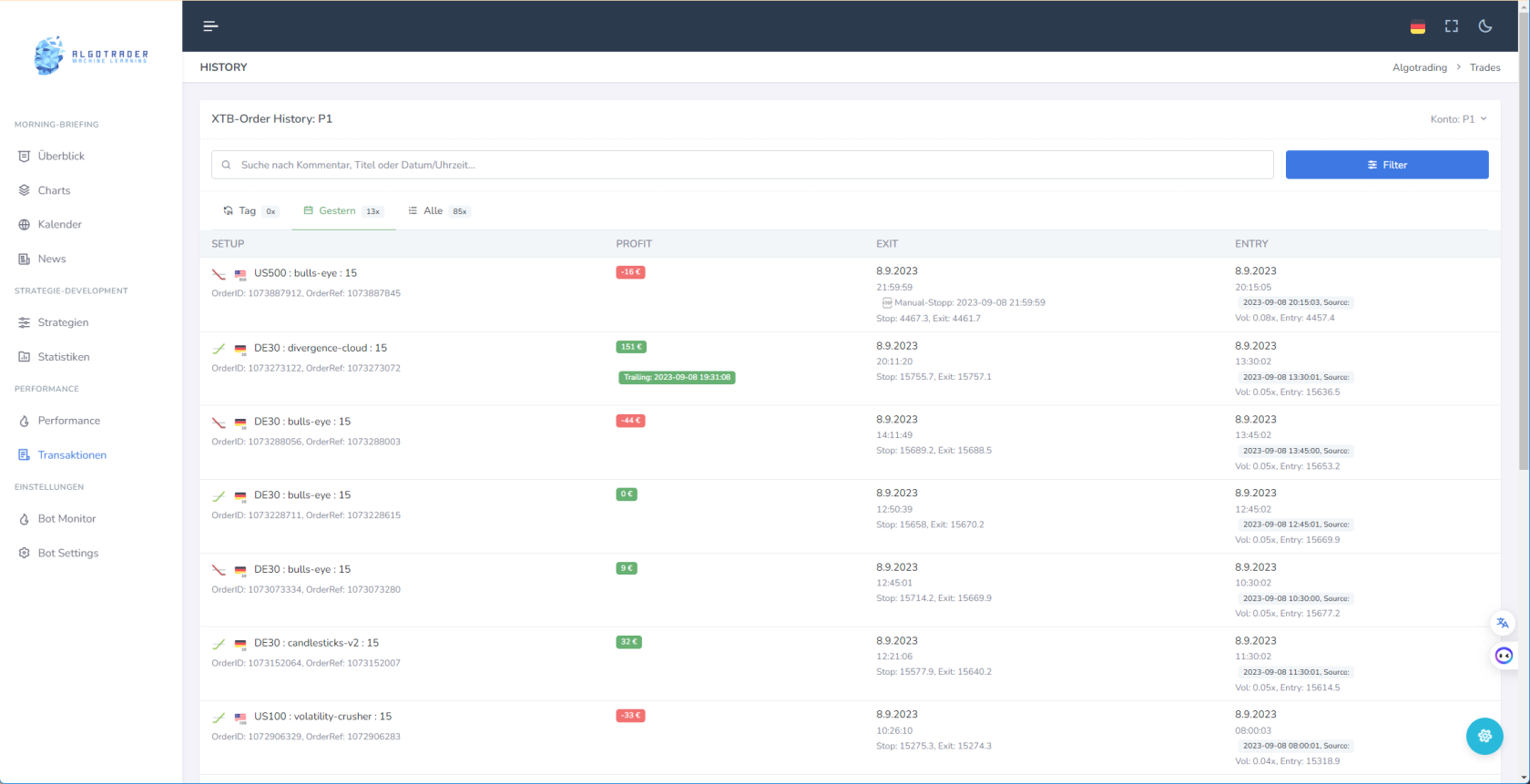This screenshot has height=784, width=1530.
Task: Open the chatbot floating icon
Action: pyautogui.click(x=1504, y=656)
